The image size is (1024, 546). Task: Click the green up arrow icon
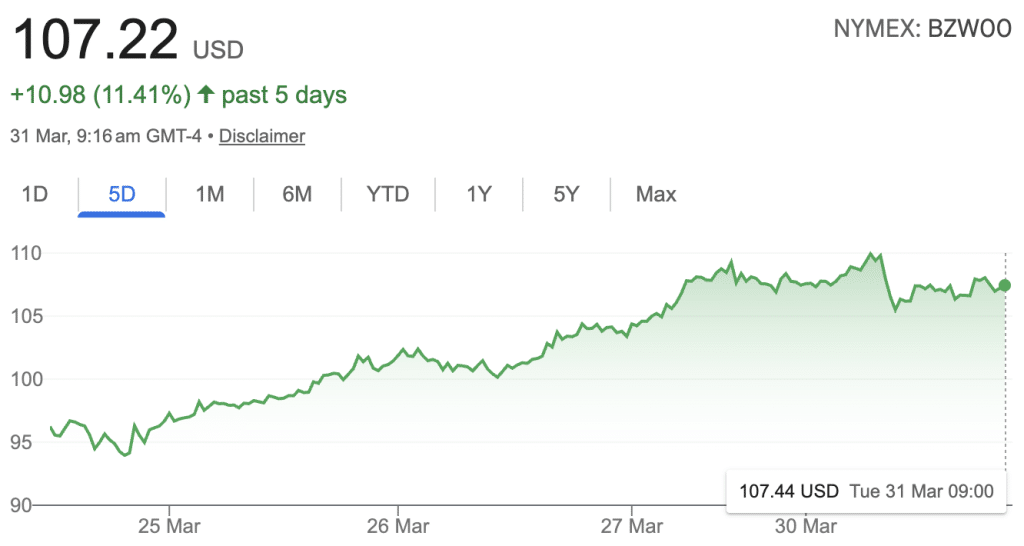pos(206,95)
